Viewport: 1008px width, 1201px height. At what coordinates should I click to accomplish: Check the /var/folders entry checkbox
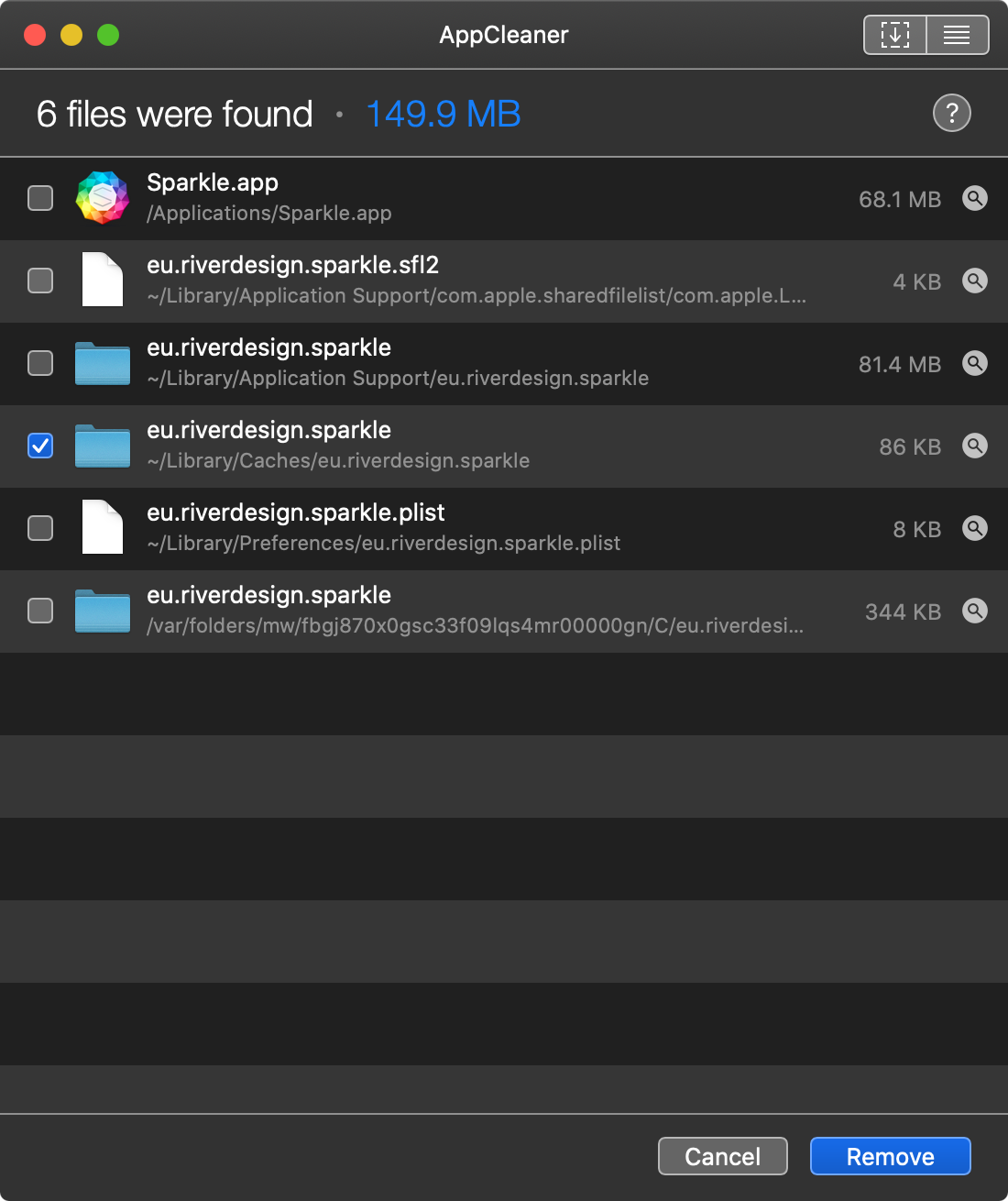pyautogui.click(x=40, y=611)
